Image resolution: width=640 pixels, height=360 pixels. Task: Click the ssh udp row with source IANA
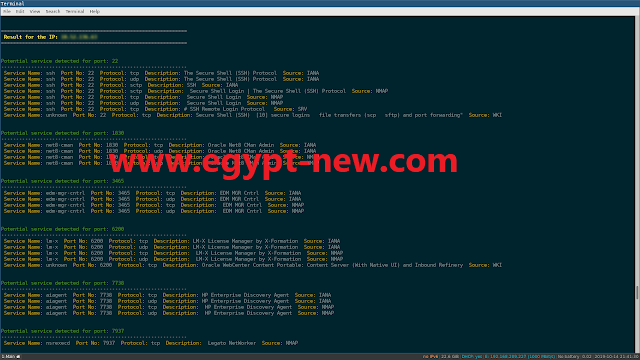tap(161, 79)
